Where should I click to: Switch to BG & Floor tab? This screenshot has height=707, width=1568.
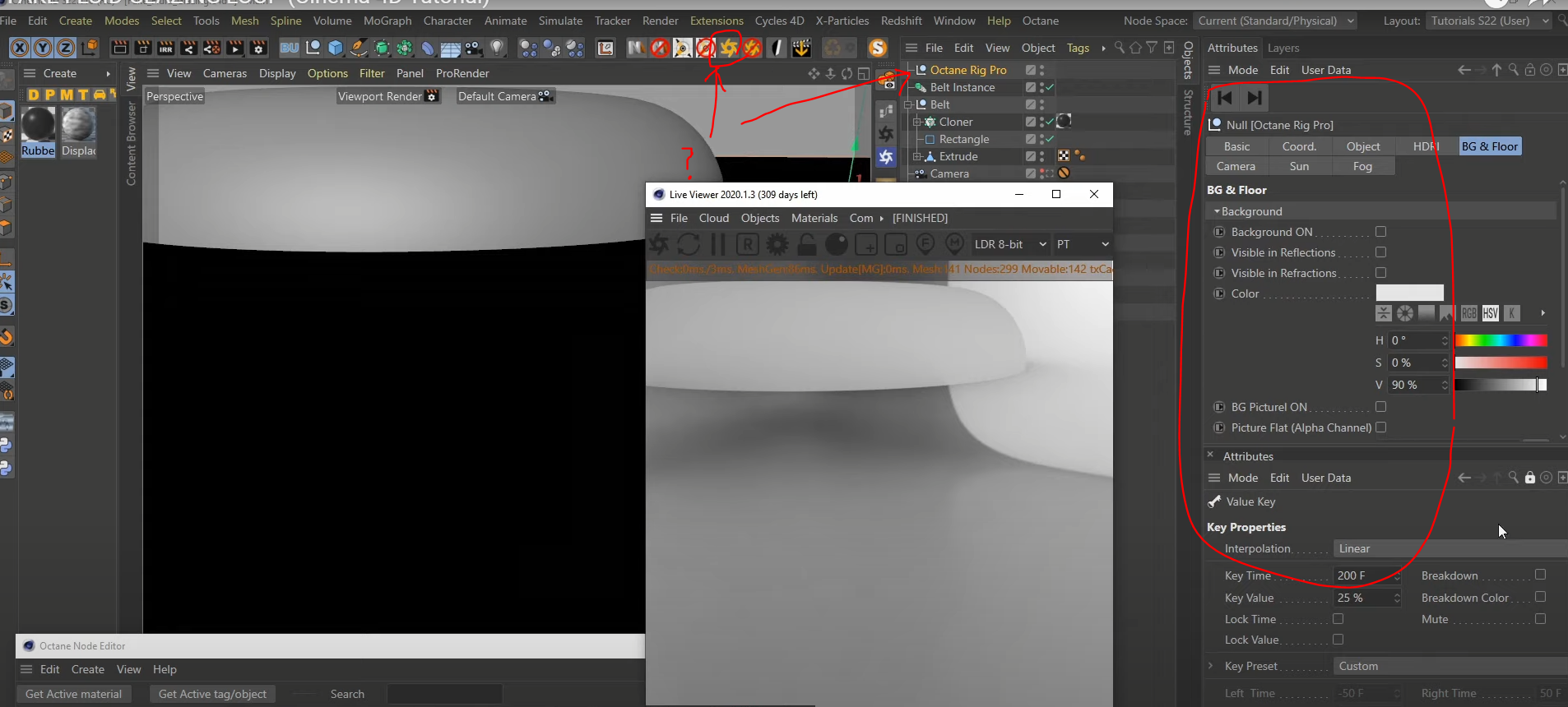pos(1490,146)
